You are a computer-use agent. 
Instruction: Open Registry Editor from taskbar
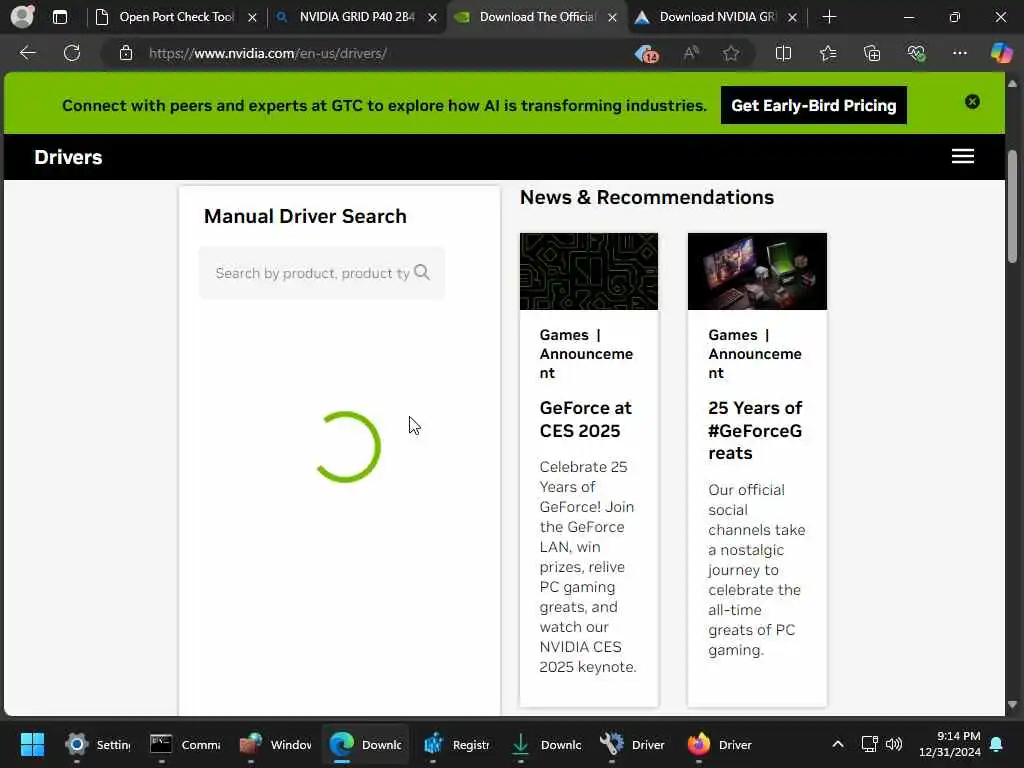pyautogui.click(x=456, y=744)
